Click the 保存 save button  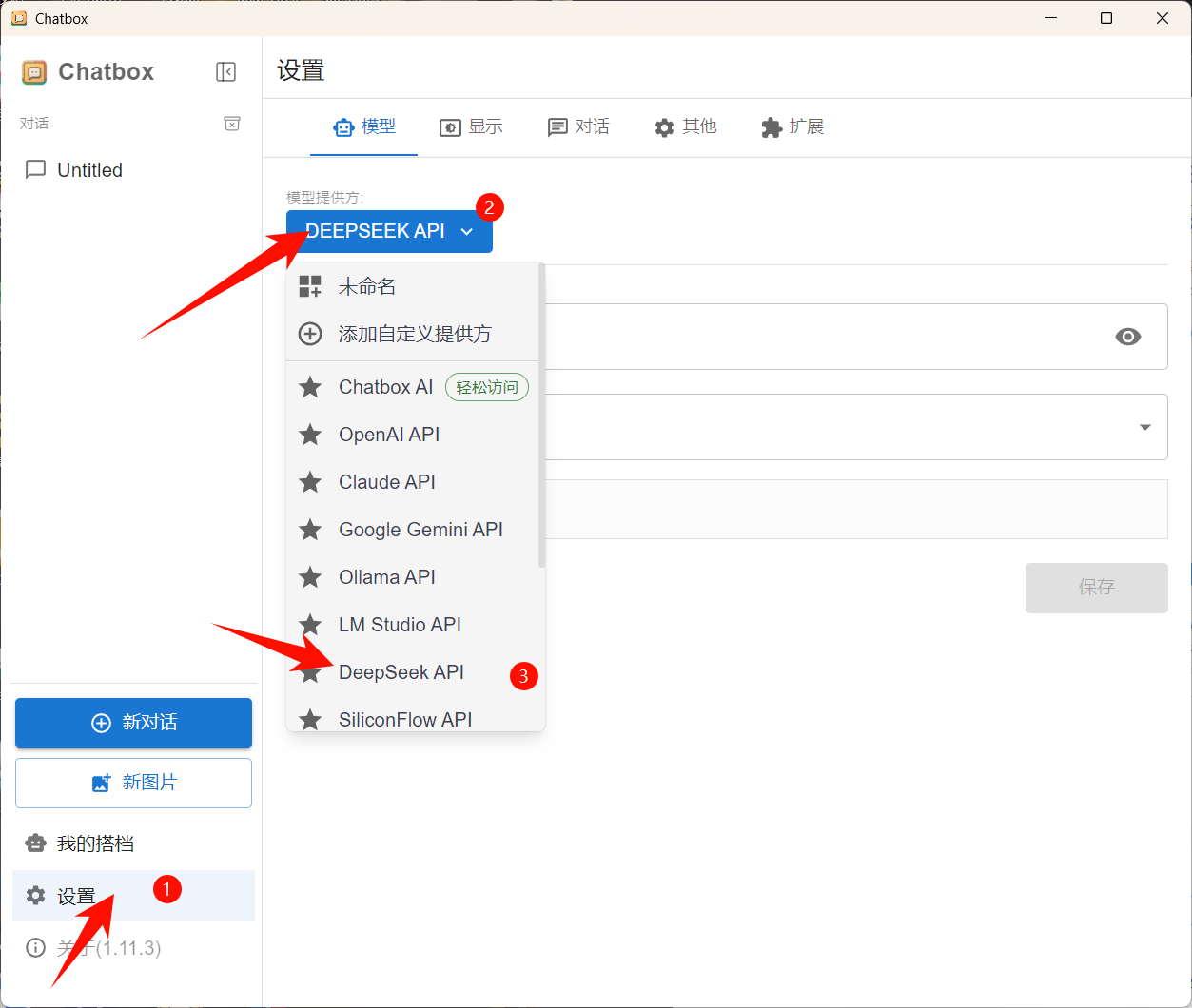pyautogui.click(x=1096, y=588)
